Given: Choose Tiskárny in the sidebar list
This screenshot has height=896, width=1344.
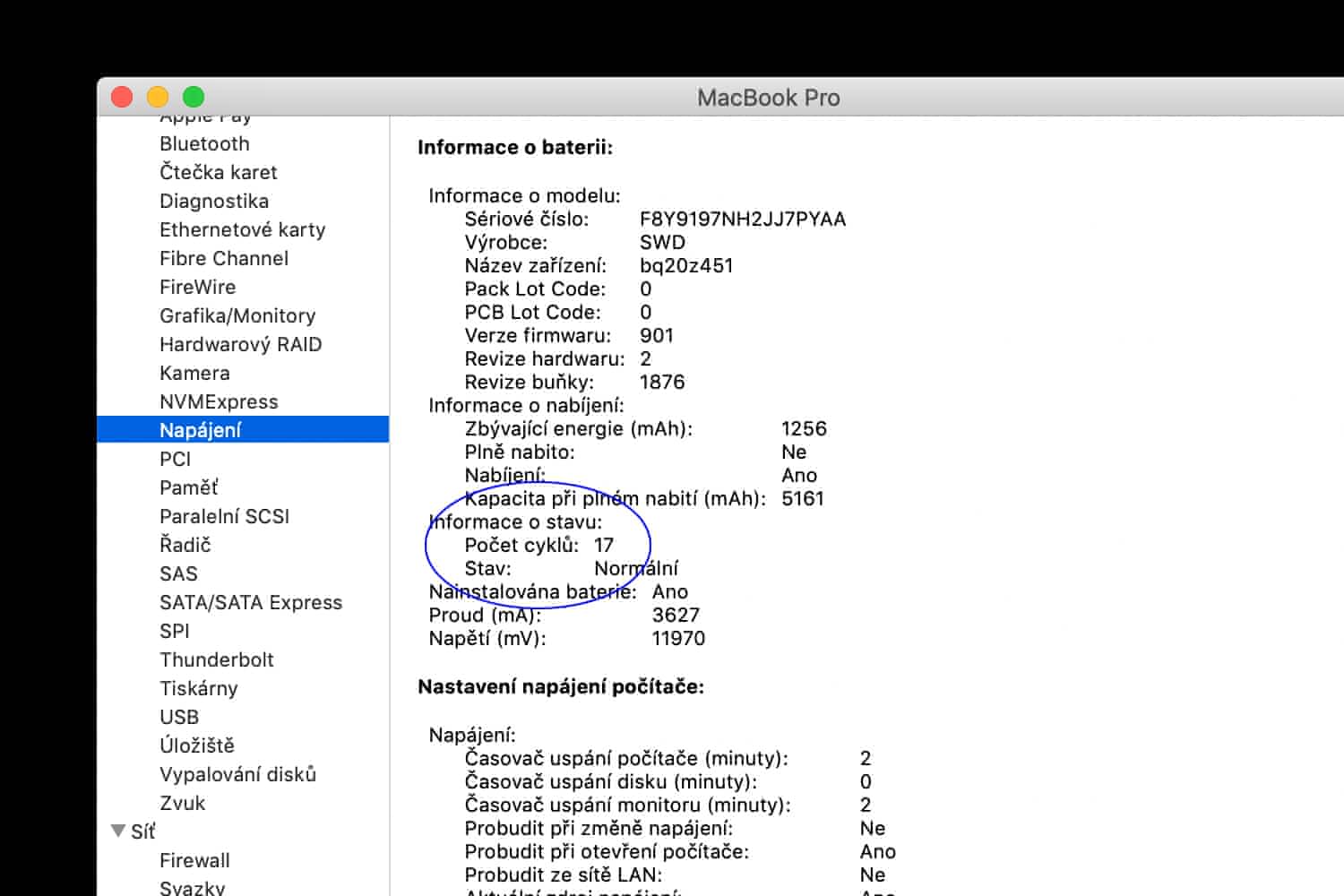Looking at the screenshot, I should click(199, 688).
